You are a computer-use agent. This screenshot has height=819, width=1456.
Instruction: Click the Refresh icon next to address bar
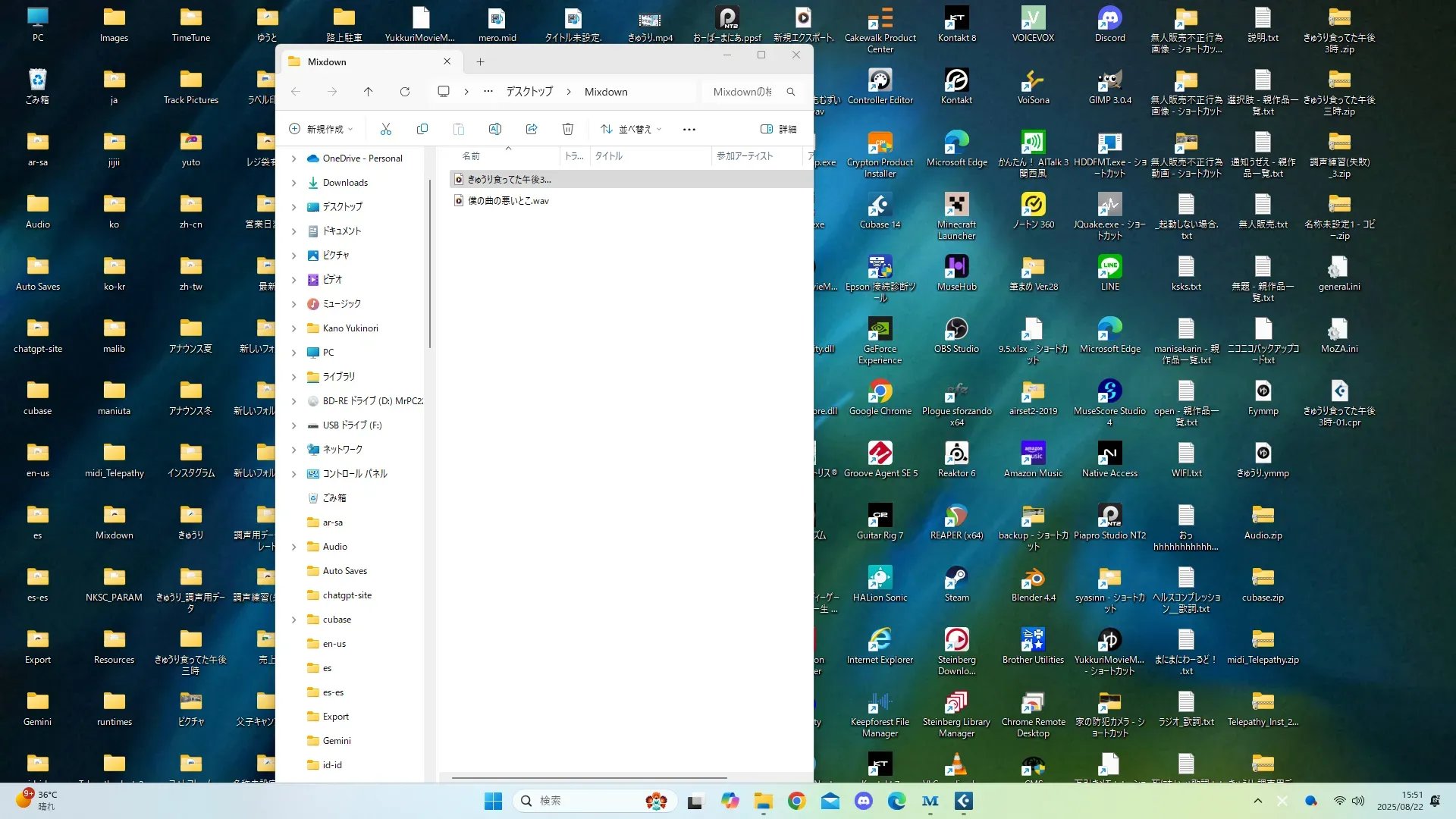tap(405, 92)
